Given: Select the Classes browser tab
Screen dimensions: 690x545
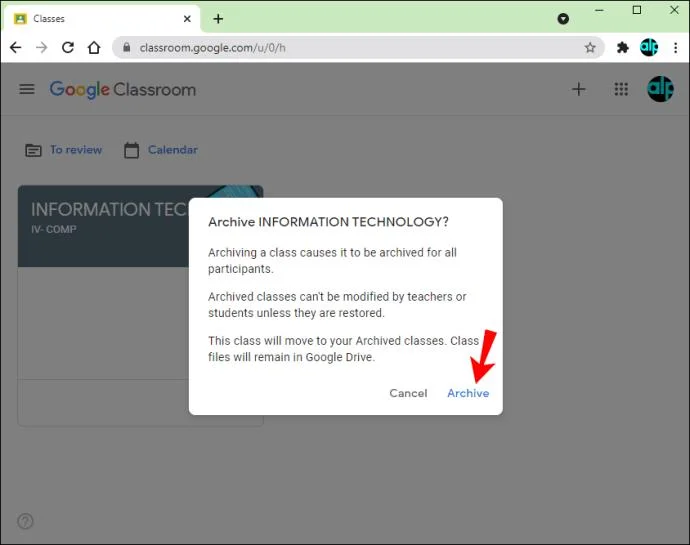Looking at the screenshot, I should (101, 19).
